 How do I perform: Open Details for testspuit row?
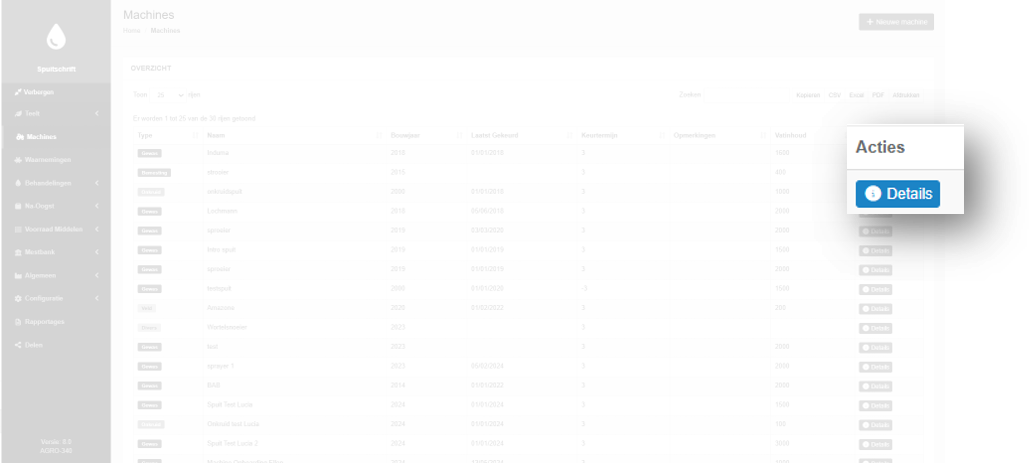[875, 289]
